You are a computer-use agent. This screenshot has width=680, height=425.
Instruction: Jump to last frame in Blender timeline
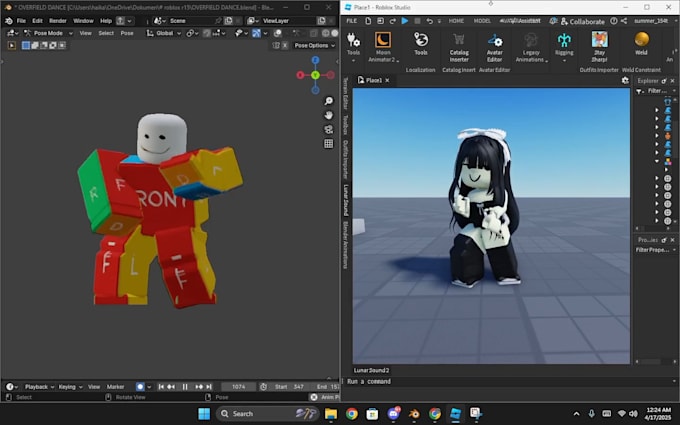click(x=209, y=386)
